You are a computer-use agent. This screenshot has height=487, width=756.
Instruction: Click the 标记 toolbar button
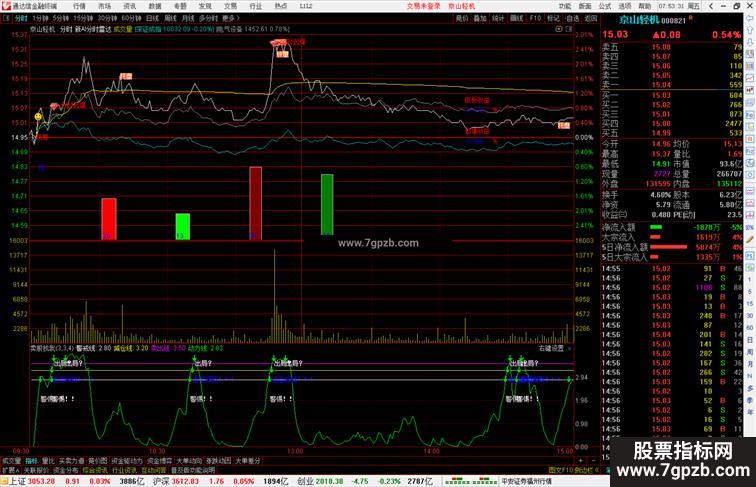[554, 18]
